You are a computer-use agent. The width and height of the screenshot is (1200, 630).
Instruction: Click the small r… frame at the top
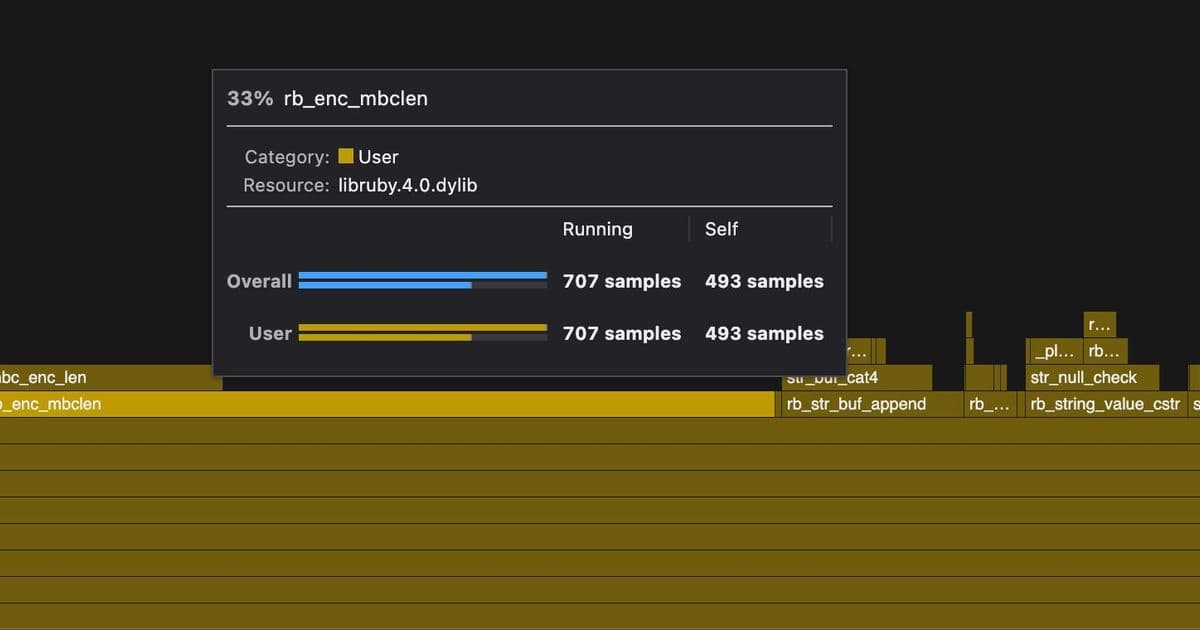(1098, 325)
